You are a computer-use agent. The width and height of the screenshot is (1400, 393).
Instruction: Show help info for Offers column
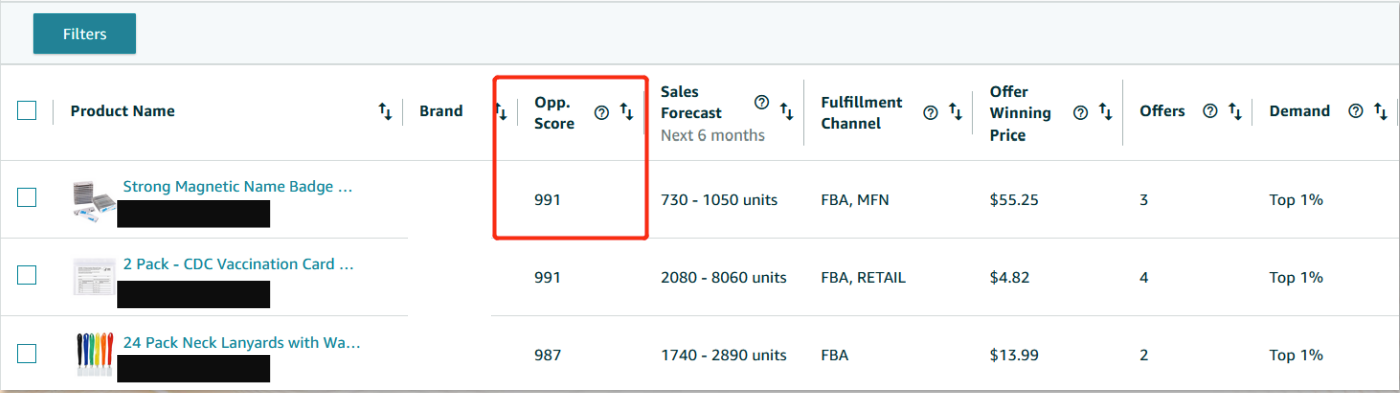pyautogui.click(x=1209, y=111)
